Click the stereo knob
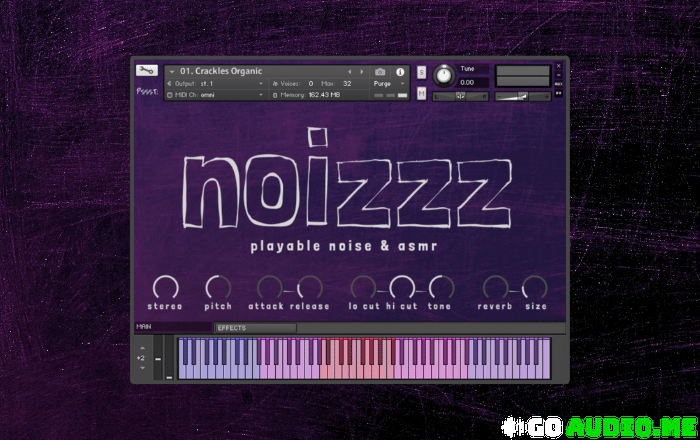700x440 pixels. click(165, 288)
